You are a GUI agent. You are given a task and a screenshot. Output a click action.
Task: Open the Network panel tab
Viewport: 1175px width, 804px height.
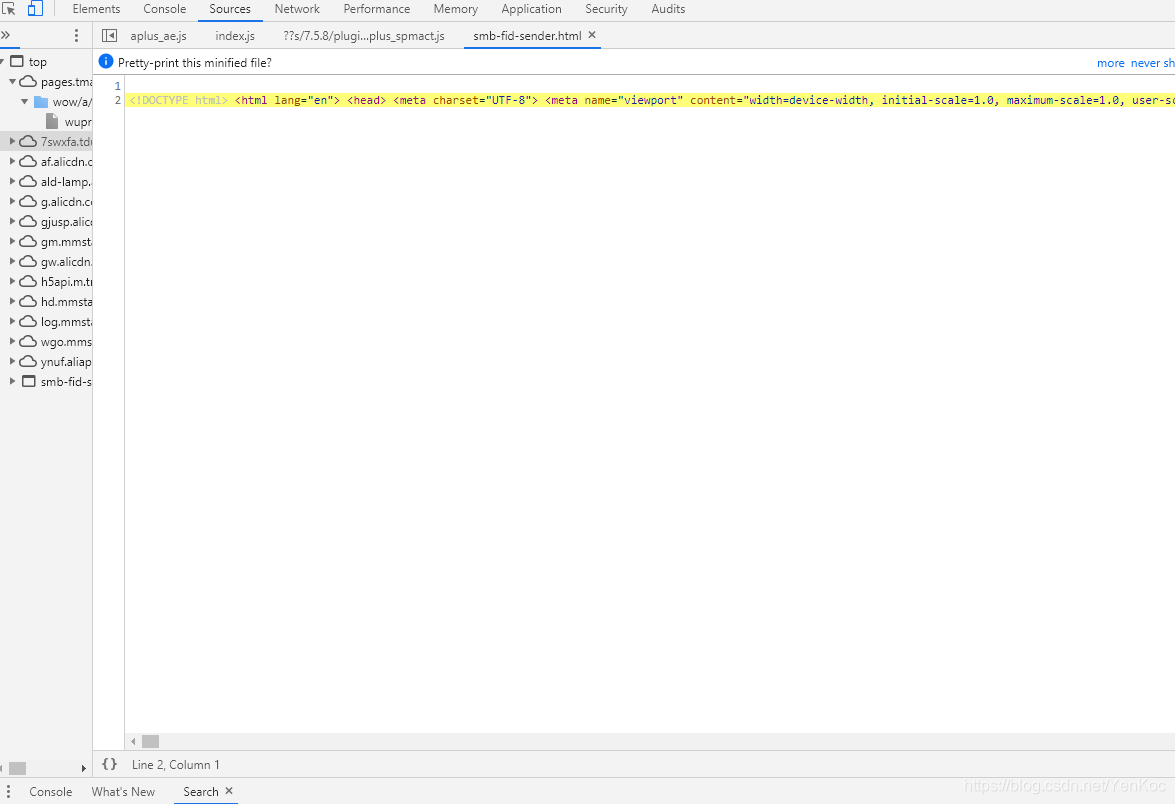(x=297, y=9)
